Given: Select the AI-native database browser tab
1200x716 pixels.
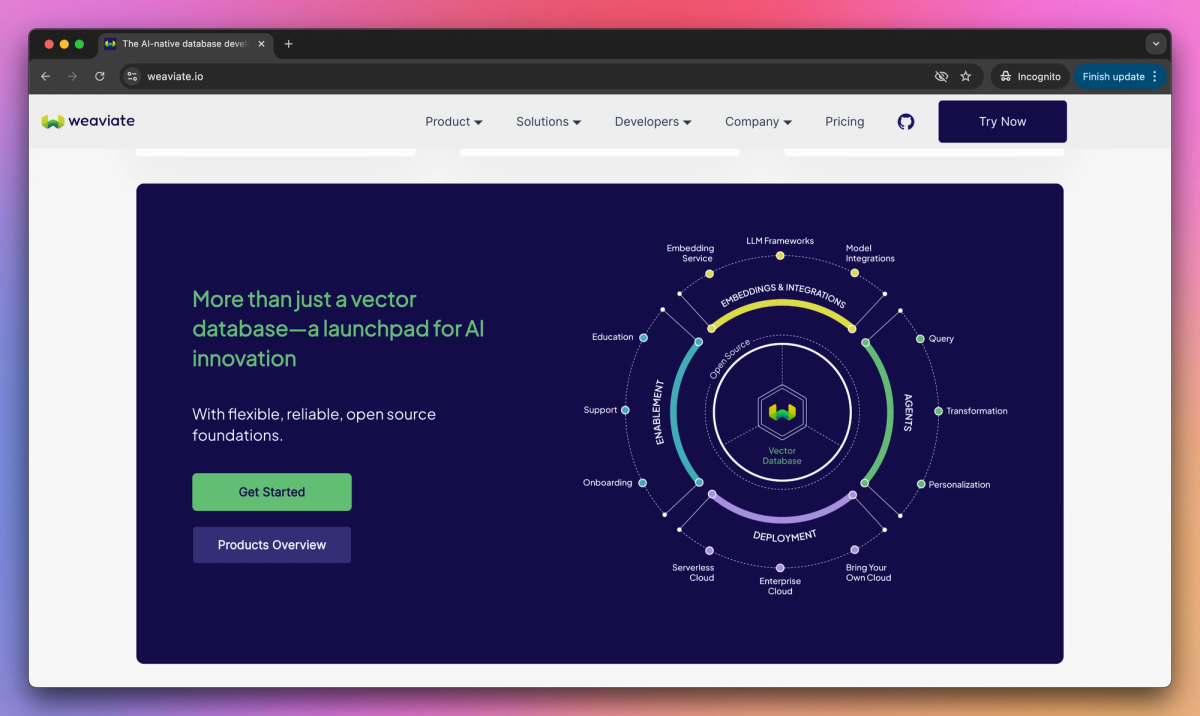Looking at the screenshot, I should [184, 44].
